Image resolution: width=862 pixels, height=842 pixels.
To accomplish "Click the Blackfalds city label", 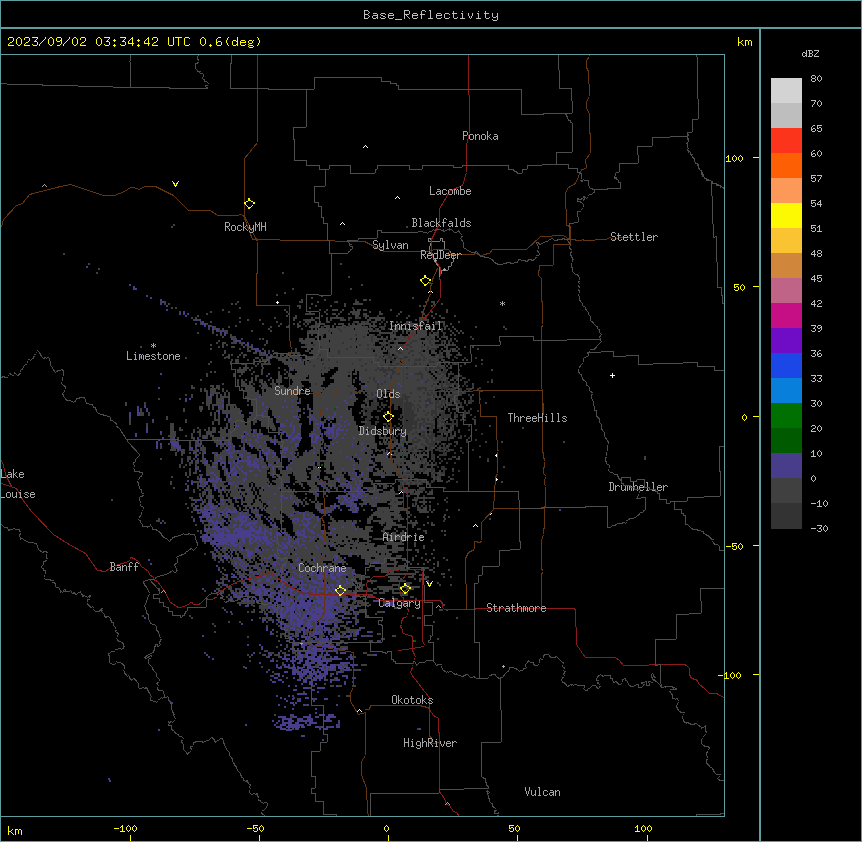I will pyautogui.click(x=441, y=223).
